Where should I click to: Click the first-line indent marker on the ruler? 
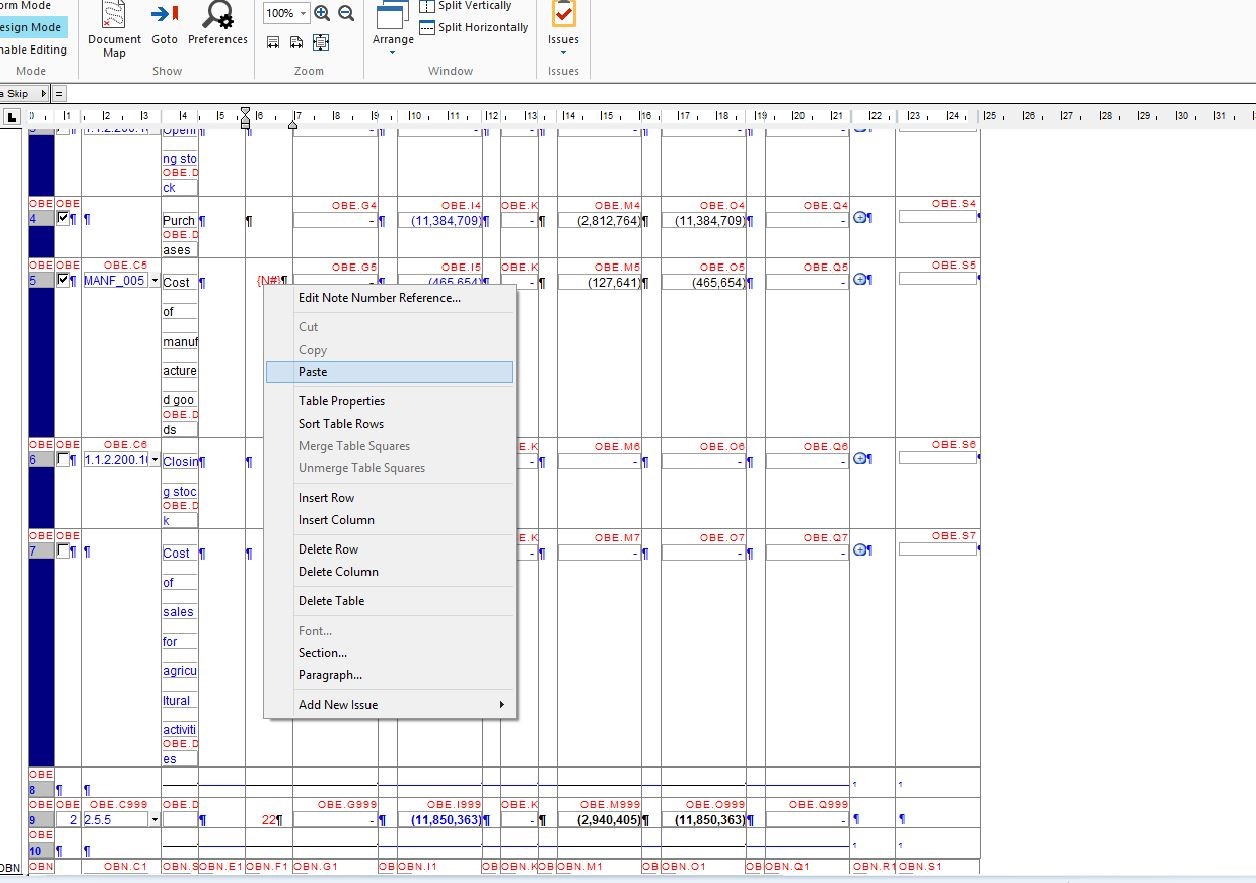pos(245,112)
